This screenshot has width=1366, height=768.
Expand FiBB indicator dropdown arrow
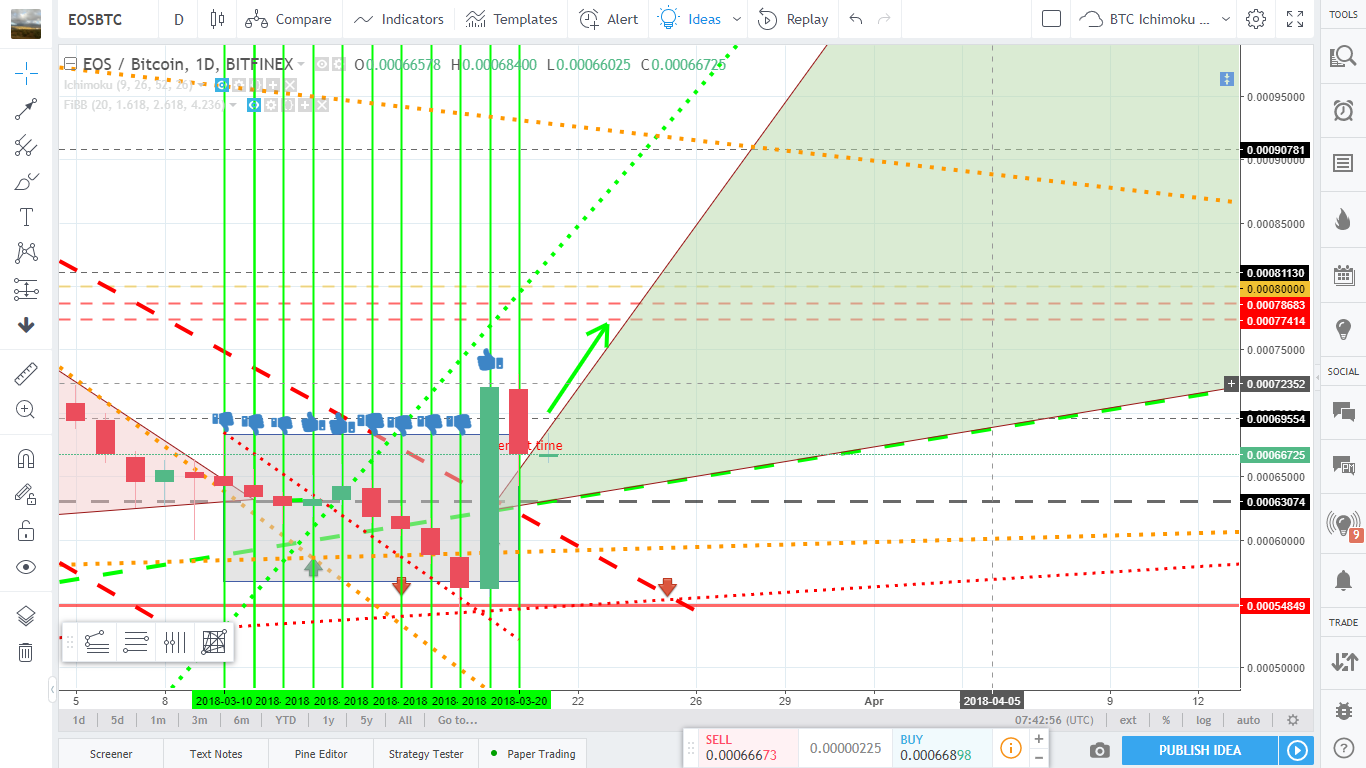click(233, 104)
